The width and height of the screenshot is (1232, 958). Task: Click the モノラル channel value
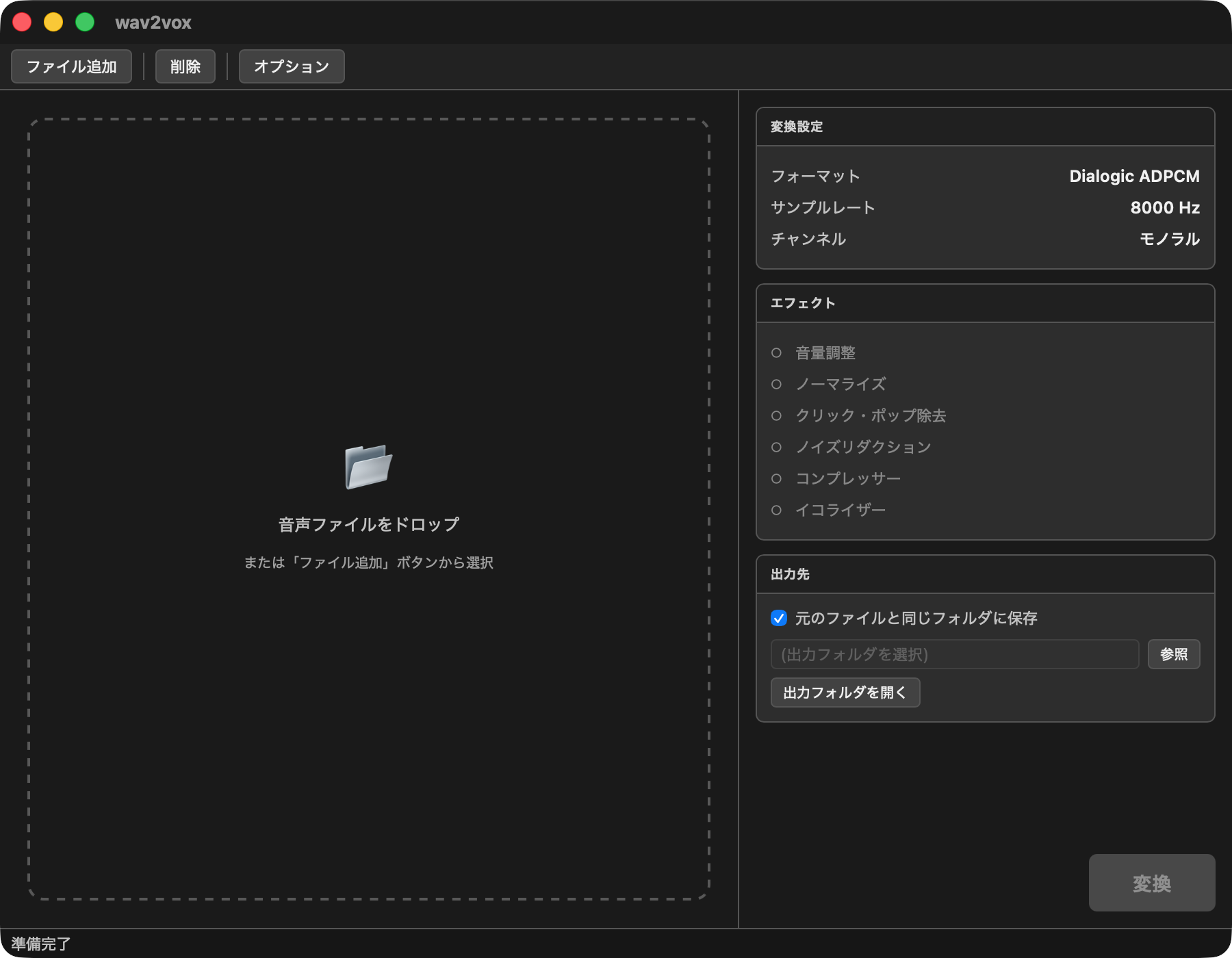(1170, 239)
